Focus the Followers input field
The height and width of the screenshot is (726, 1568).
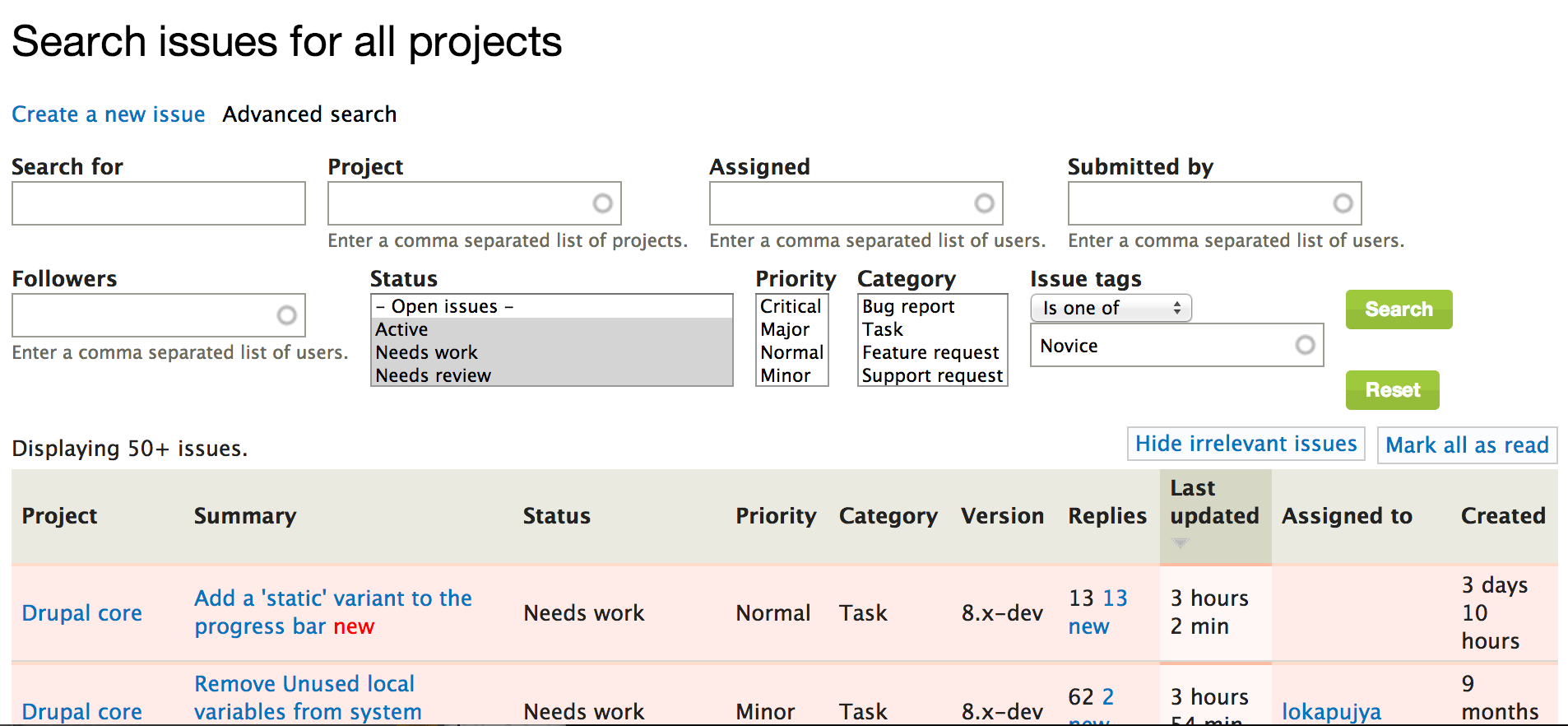coord(159,315)
